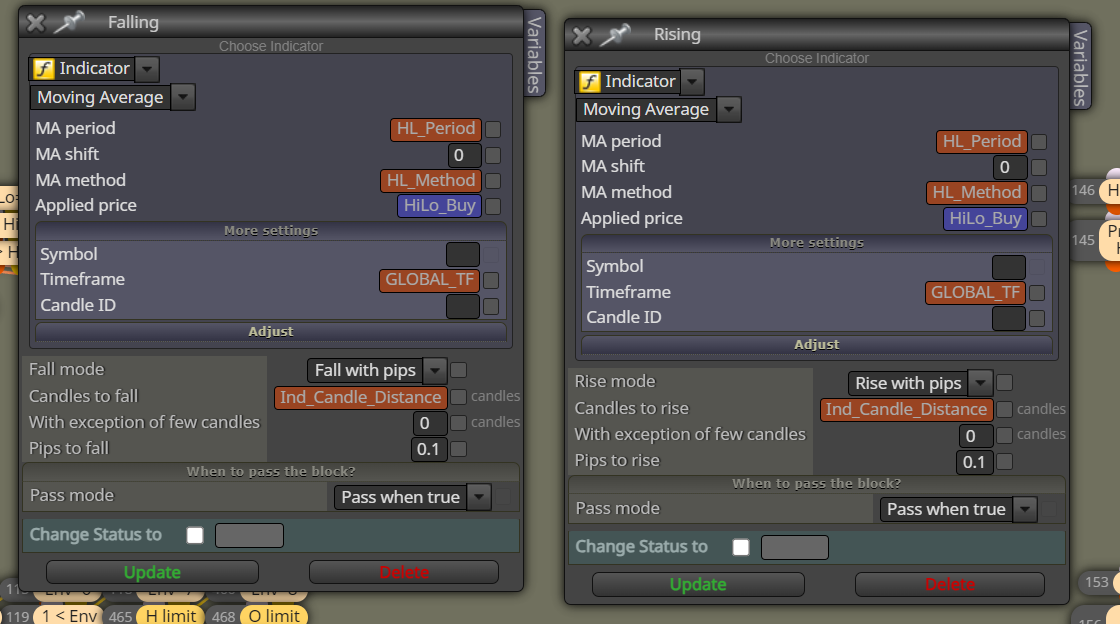The width and height of the screenshot is (1120, 624).
Task: Close the Rising panel with X icon
Action: tap(582, 35)
